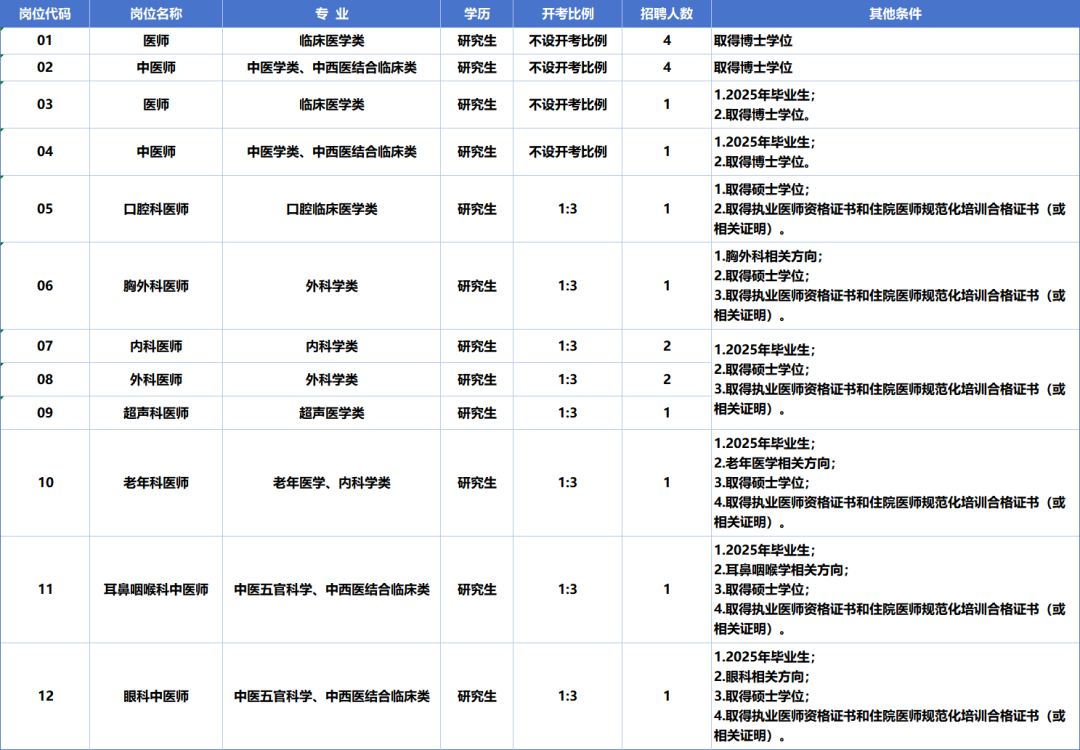1080x750 pixels.
Task: Click the 学历 column header
Action: coord(477,14)
